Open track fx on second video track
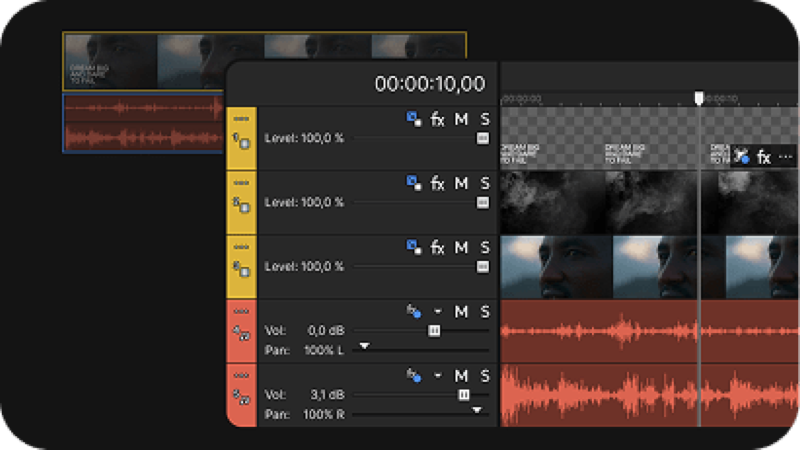The width and height of the screenshot is (800, 450). [x=437, y=183]
